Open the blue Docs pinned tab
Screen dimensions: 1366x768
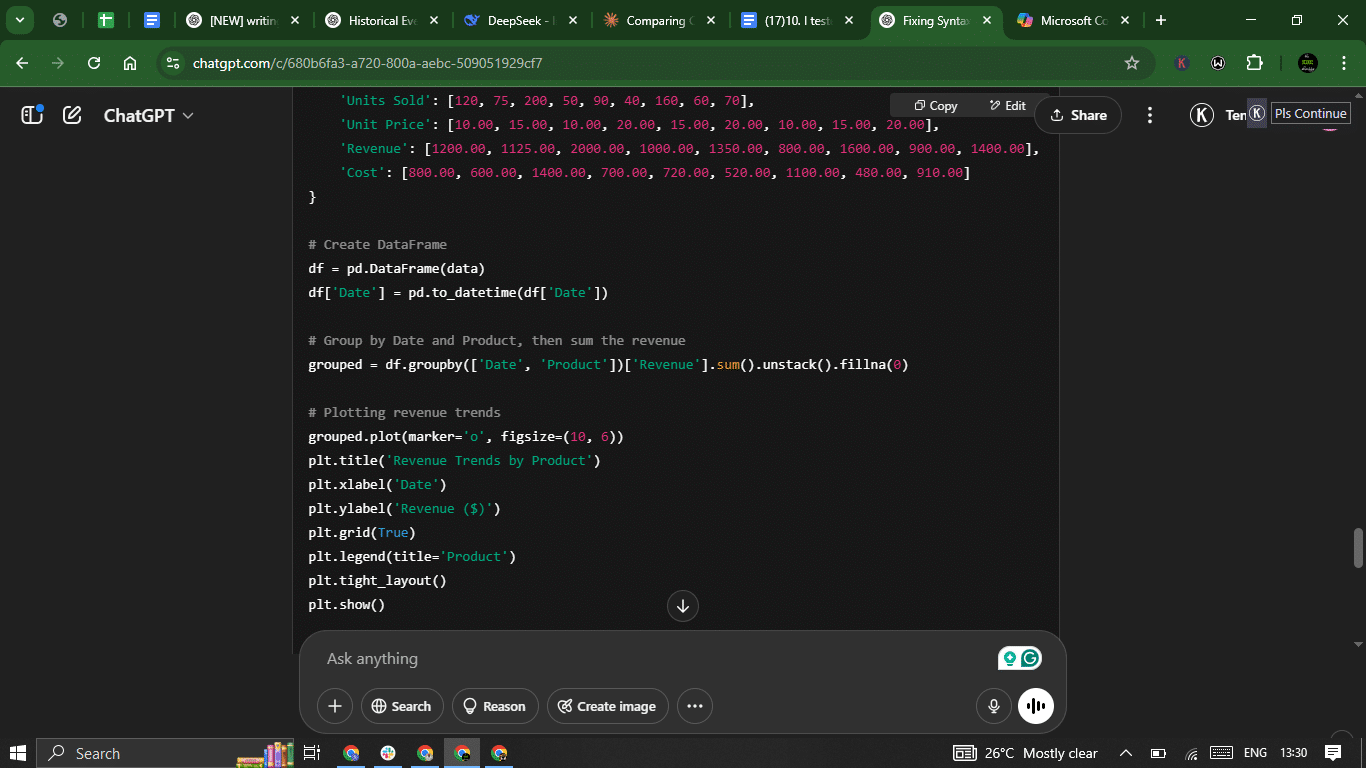[151, 20]
